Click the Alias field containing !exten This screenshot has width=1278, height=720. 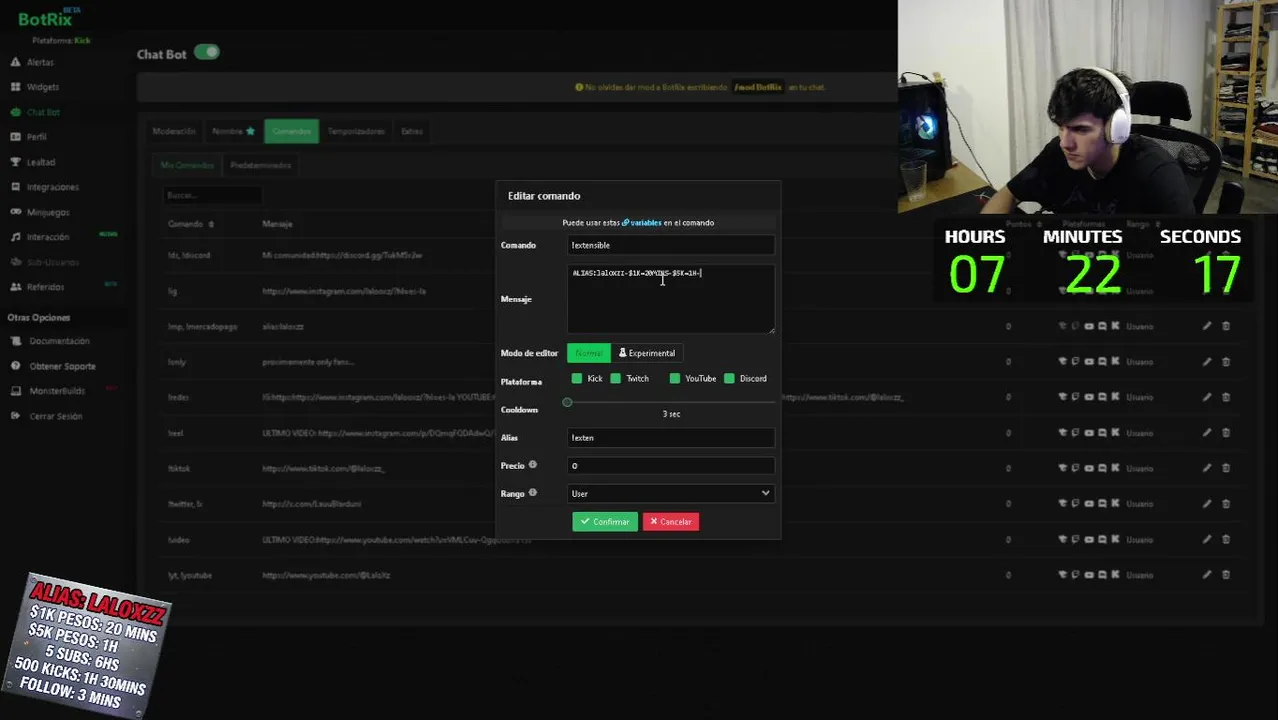671,437
